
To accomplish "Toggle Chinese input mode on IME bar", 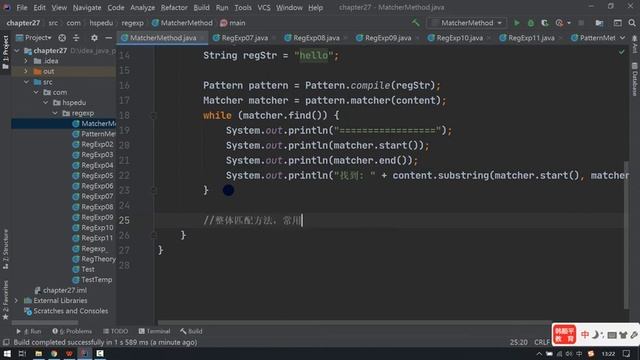I will click(584, 335).
